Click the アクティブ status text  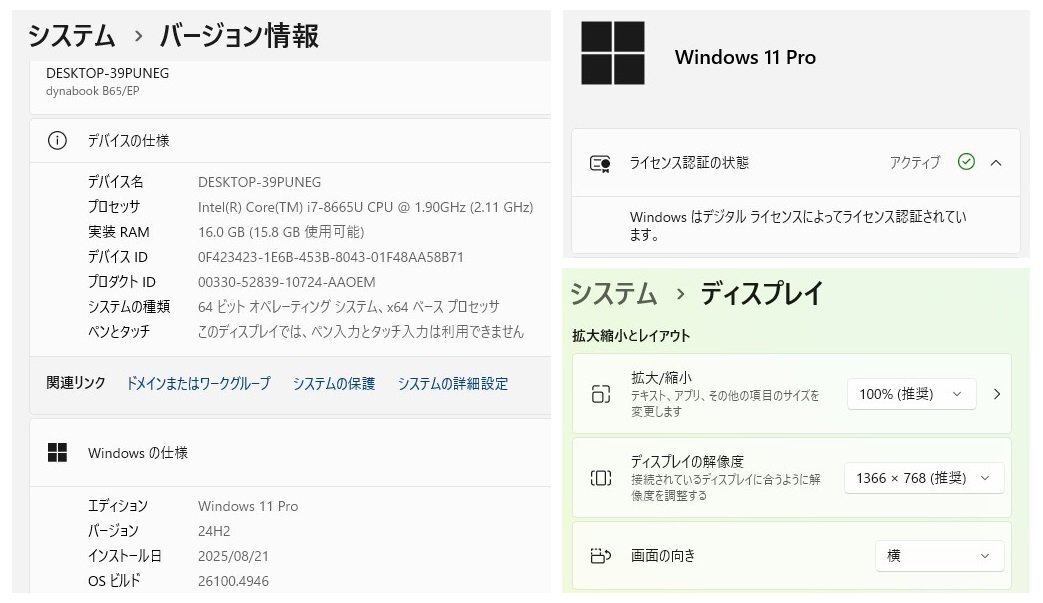click(x=915, y=162)
